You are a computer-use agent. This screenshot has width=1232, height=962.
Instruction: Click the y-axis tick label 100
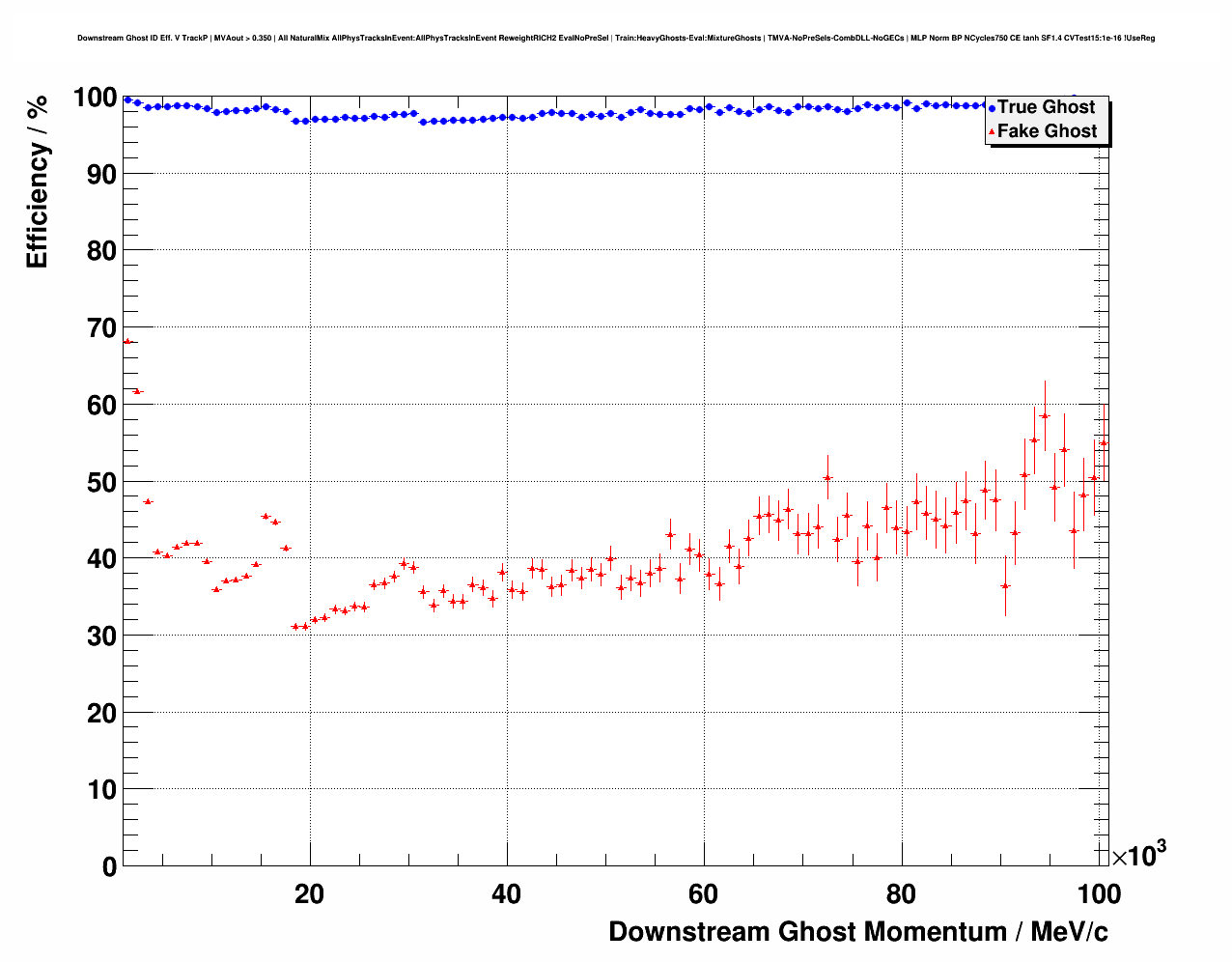pyautogui.click(x=95, y=98)
